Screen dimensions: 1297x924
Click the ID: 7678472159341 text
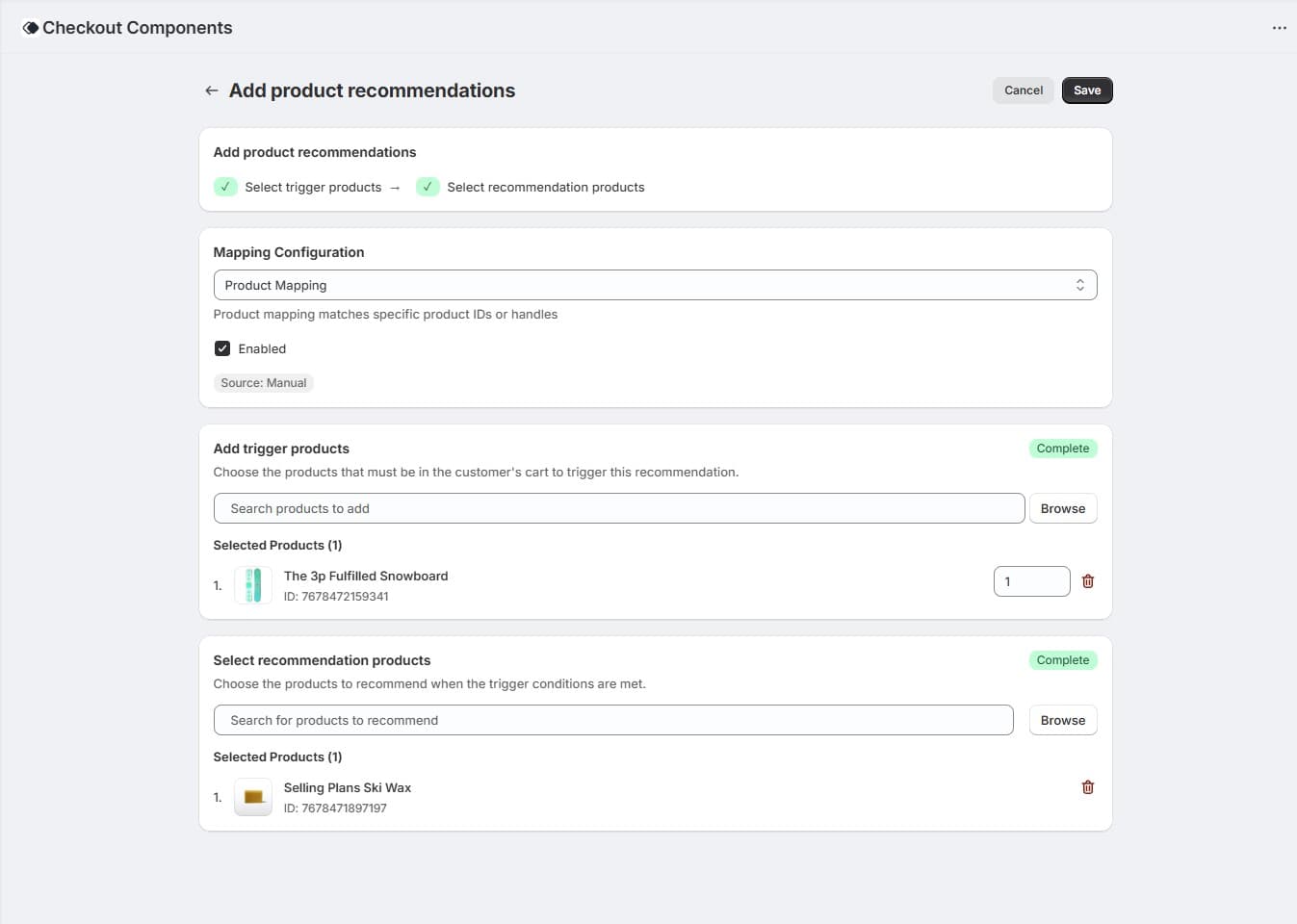(336, 597)
